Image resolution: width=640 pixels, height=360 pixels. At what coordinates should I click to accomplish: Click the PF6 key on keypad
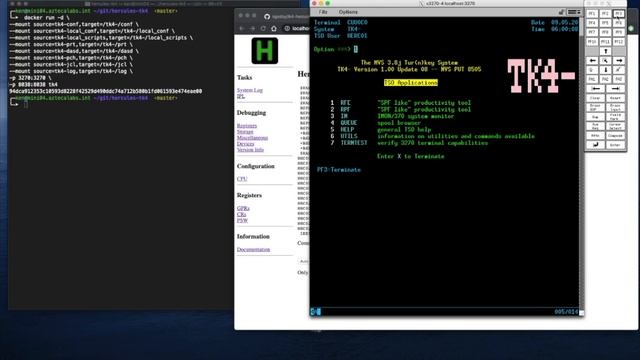tap(619, 23)
